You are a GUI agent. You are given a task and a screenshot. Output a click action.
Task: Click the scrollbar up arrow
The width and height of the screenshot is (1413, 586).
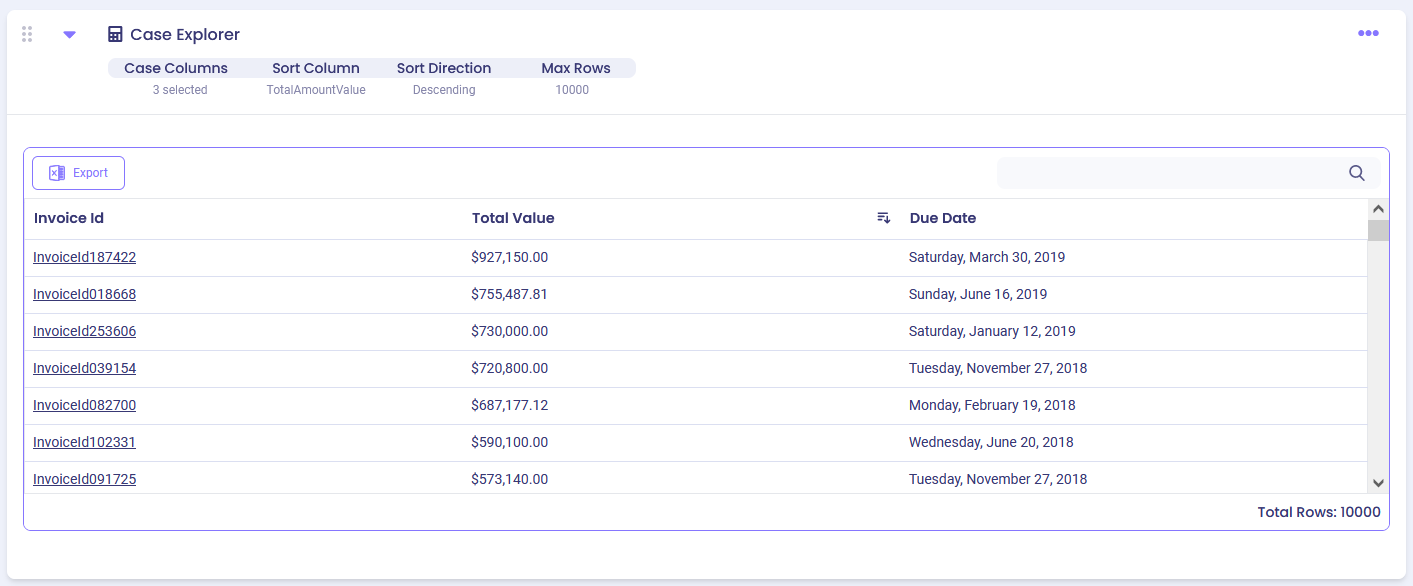(x=1378, y=209)
